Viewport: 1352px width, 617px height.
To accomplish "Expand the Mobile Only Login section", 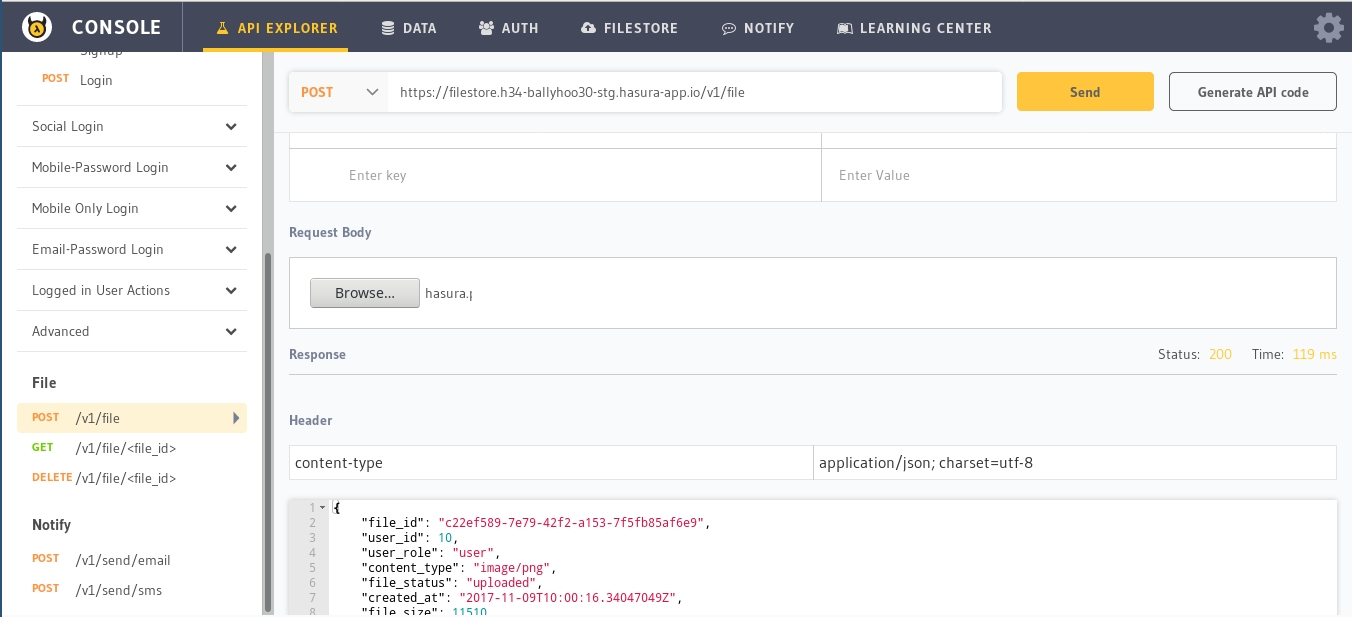I will click(x=132, y=208).
